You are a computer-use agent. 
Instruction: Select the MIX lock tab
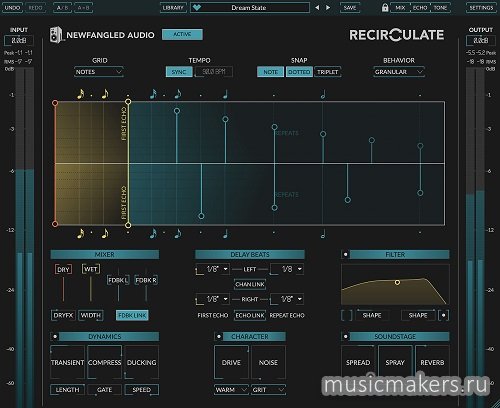coord(400,7)
